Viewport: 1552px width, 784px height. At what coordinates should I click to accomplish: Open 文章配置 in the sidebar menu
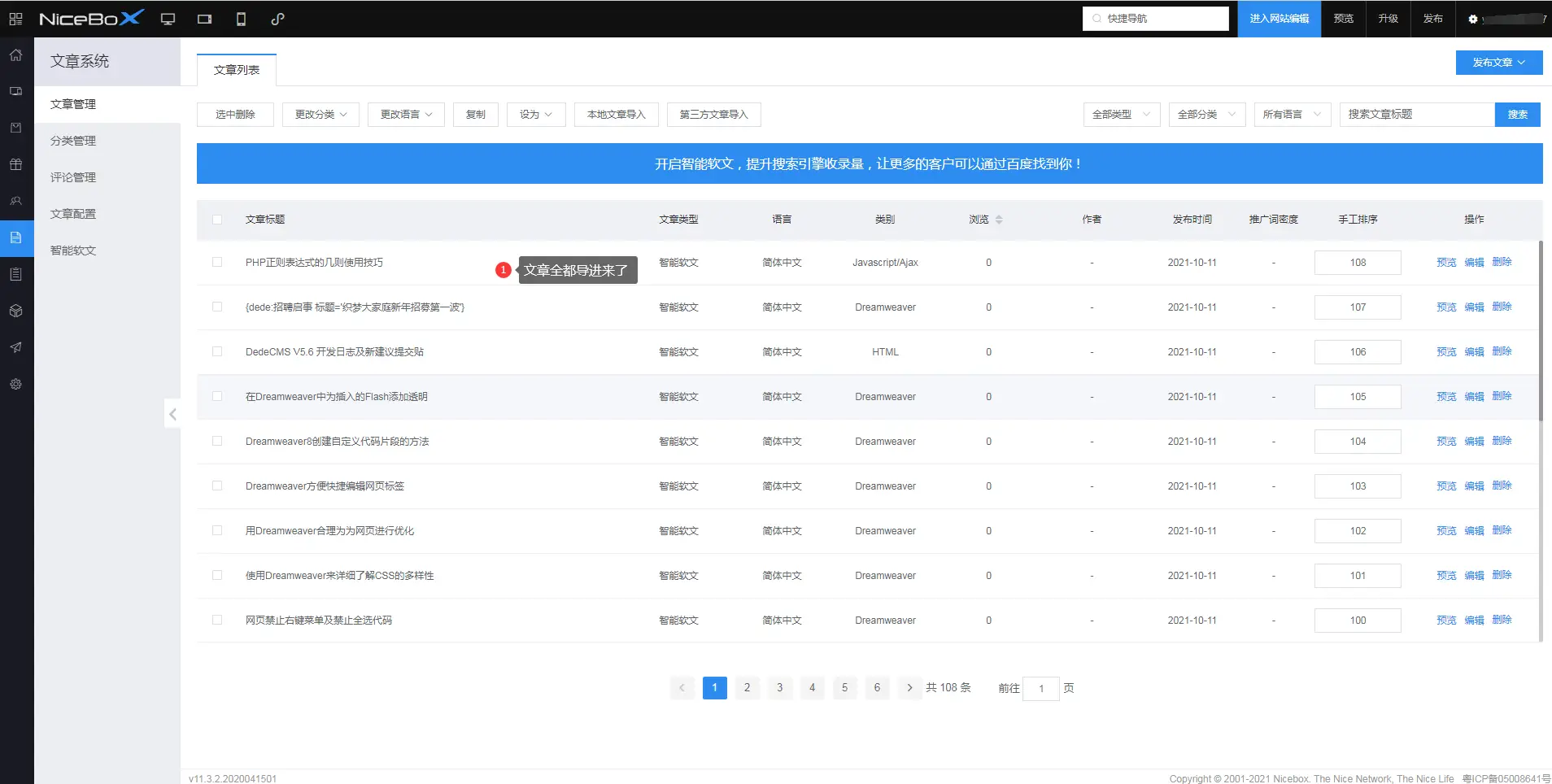(107, 214)
